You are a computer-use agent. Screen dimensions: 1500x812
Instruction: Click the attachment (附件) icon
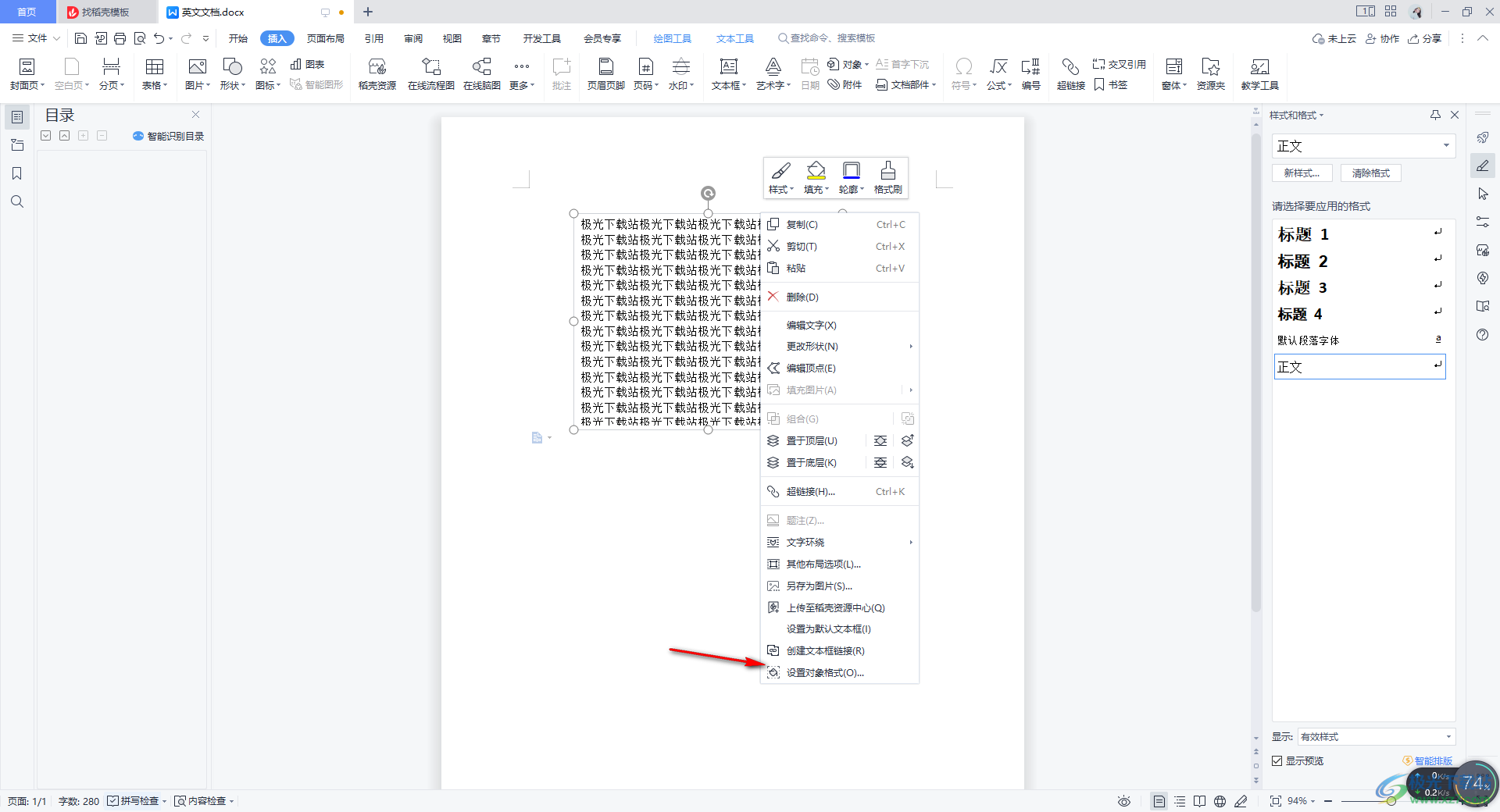tap(845, 84)
